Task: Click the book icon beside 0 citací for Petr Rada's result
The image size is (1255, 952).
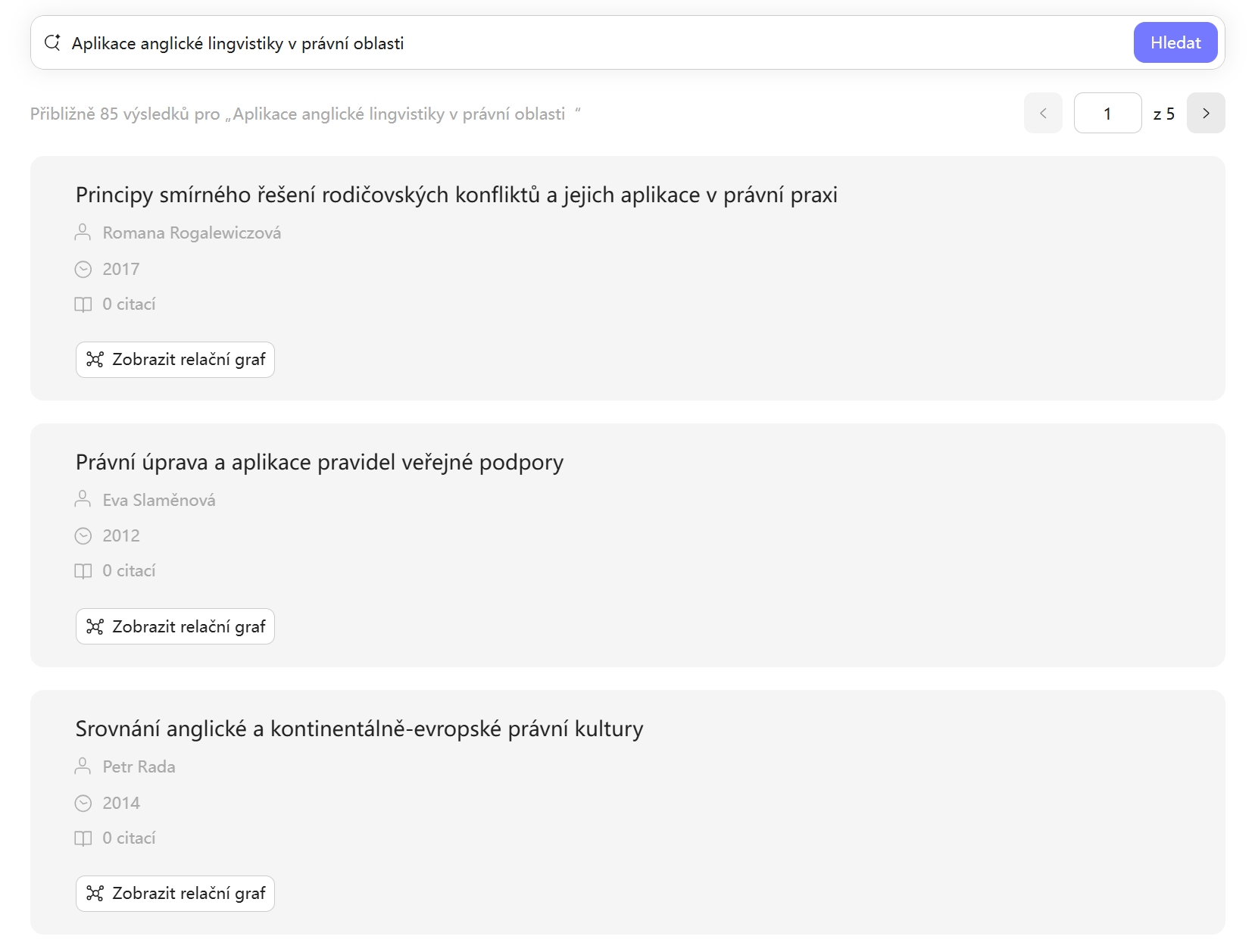Action: (83, 838)
